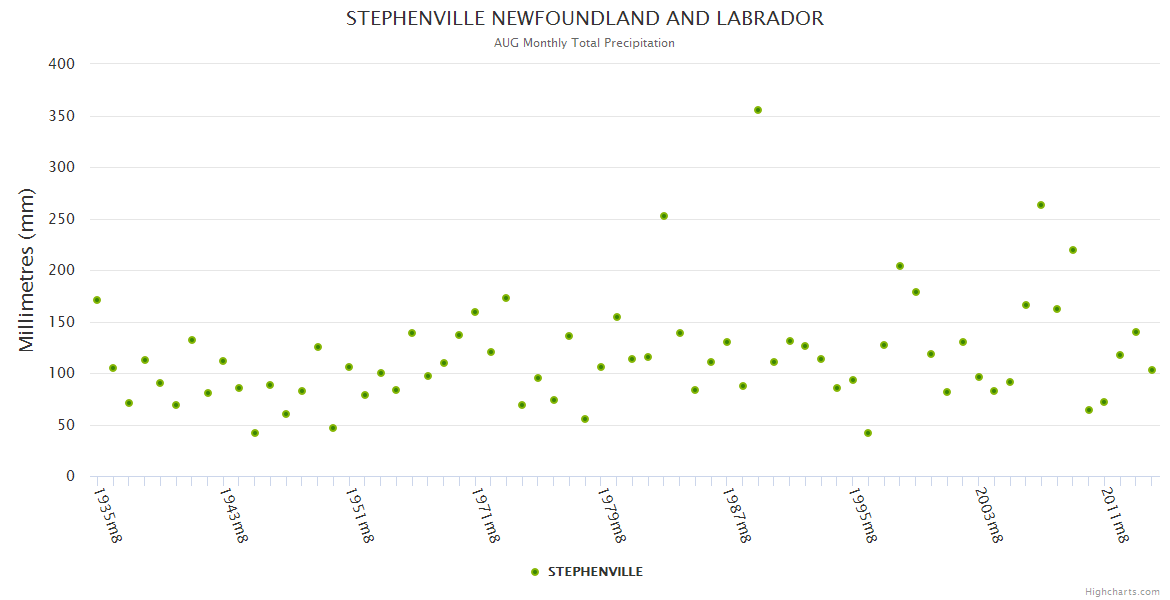Click the data point near 220 mm

1073,250
